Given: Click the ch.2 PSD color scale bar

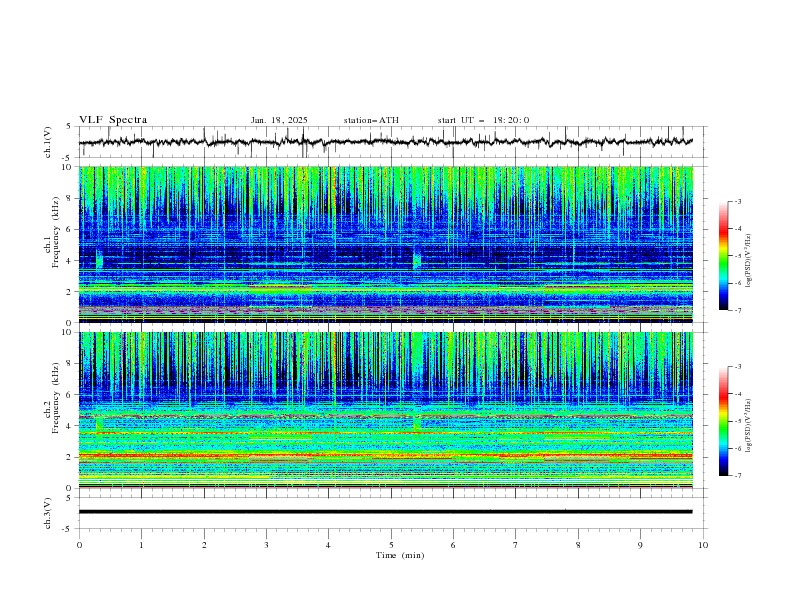Looking at the screenshot, I should point(723,421).
